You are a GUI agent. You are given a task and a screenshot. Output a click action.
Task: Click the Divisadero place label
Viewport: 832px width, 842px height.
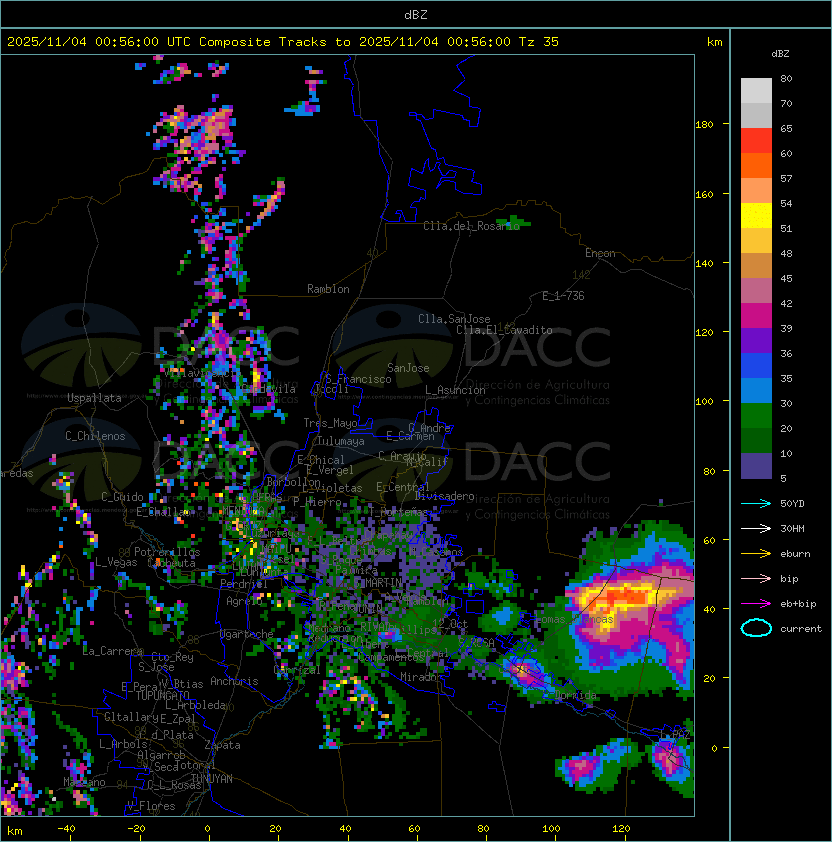[444, 496]
